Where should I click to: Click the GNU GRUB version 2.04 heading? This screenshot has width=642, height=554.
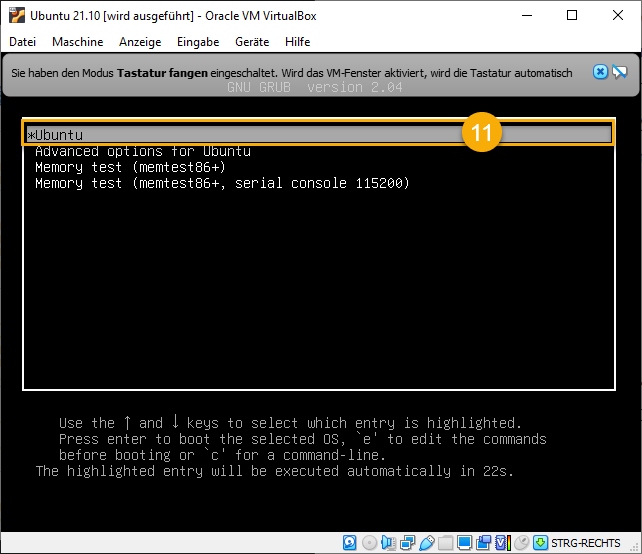(x=314, y=87)
